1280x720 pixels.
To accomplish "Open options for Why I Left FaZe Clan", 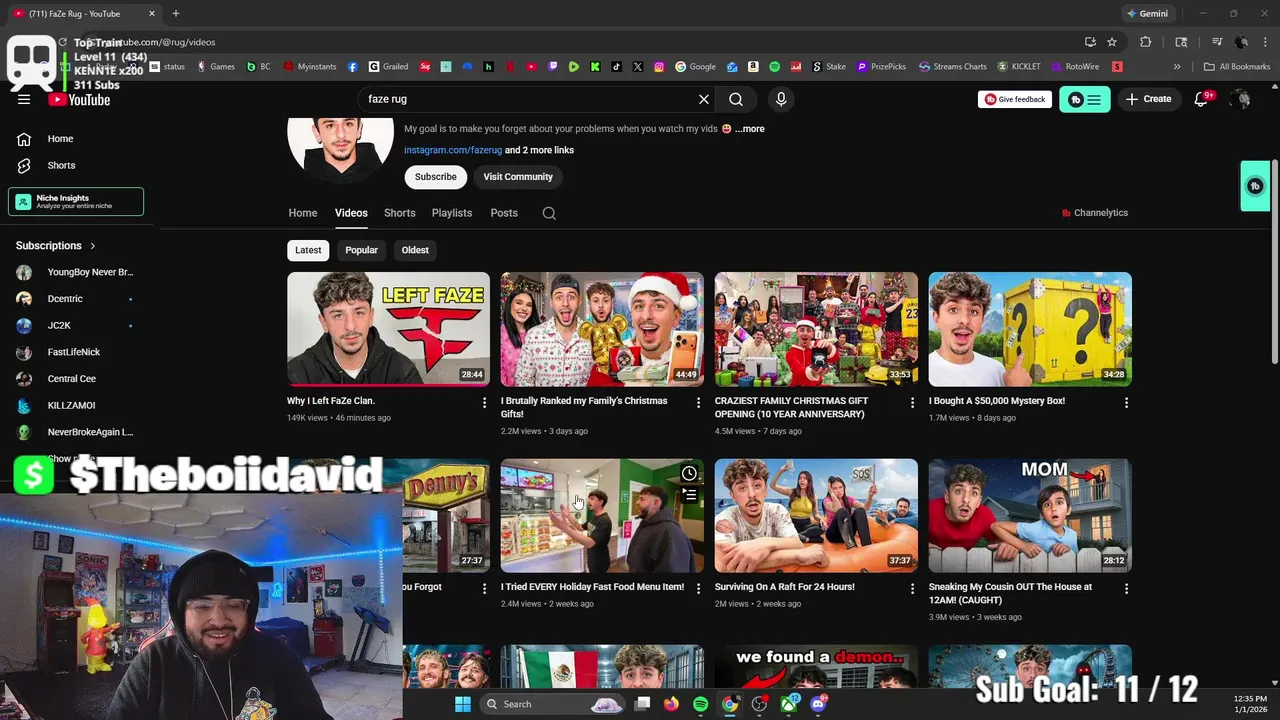I will pos(484,402).
